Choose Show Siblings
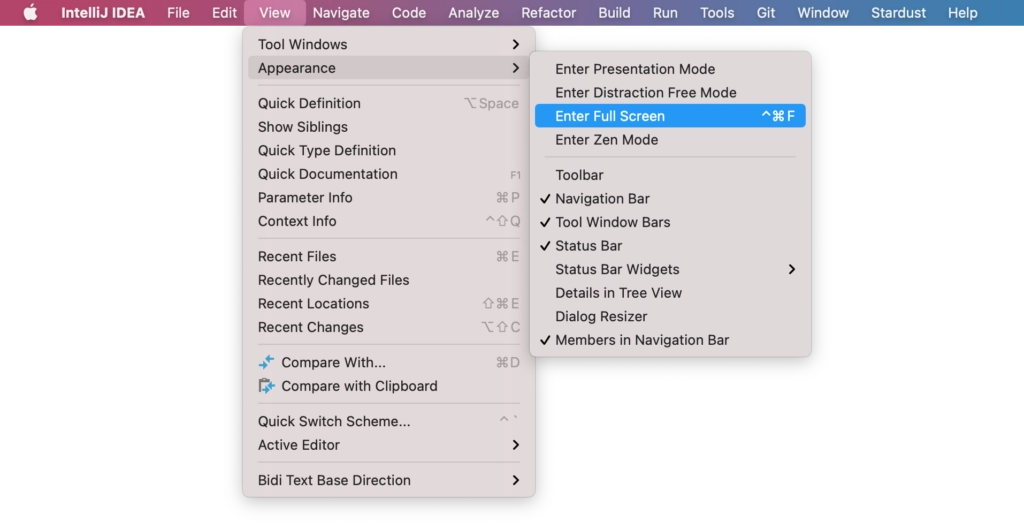 [x=389, y=127]
